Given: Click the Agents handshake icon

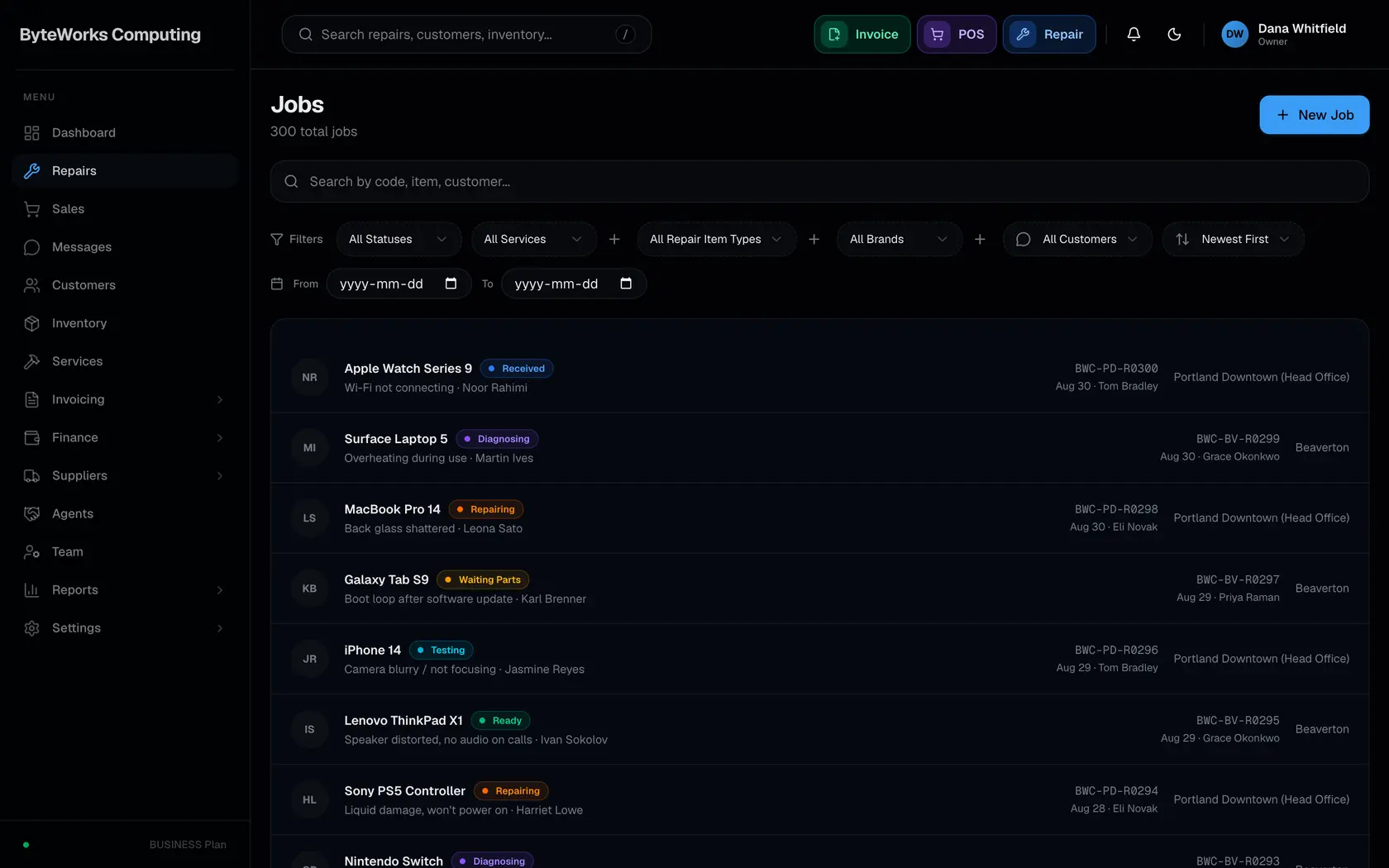Looking at the screenshot, I should (32, 513).
